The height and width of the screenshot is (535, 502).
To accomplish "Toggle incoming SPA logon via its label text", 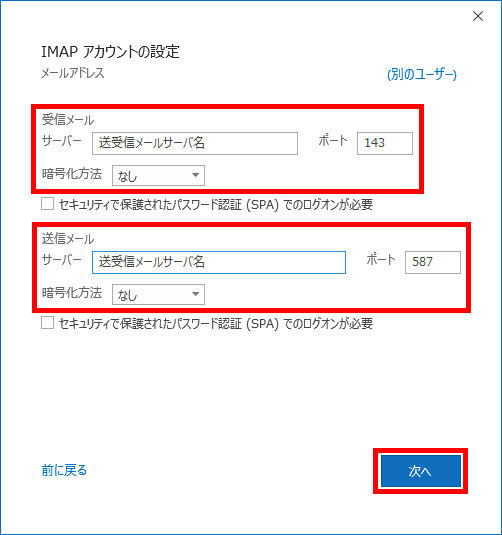I will pyautogui.click(x=216, y=205).
